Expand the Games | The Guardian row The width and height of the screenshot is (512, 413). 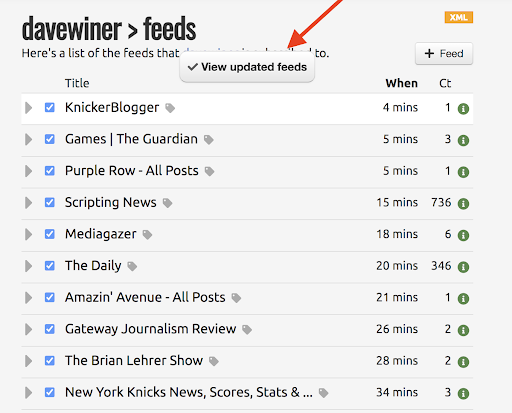click(x=29, y=139)
